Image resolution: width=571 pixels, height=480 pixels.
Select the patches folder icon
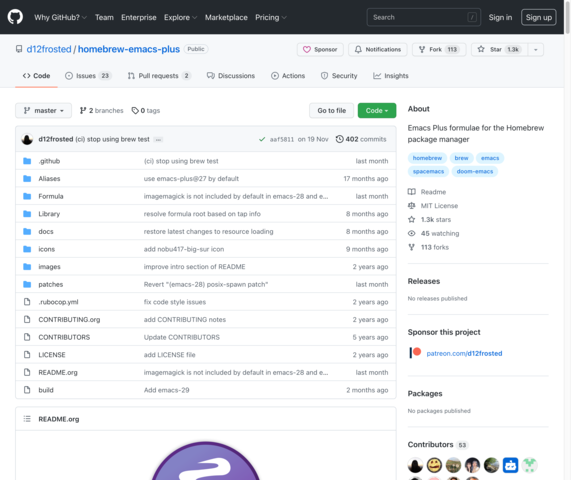[27, 284]
